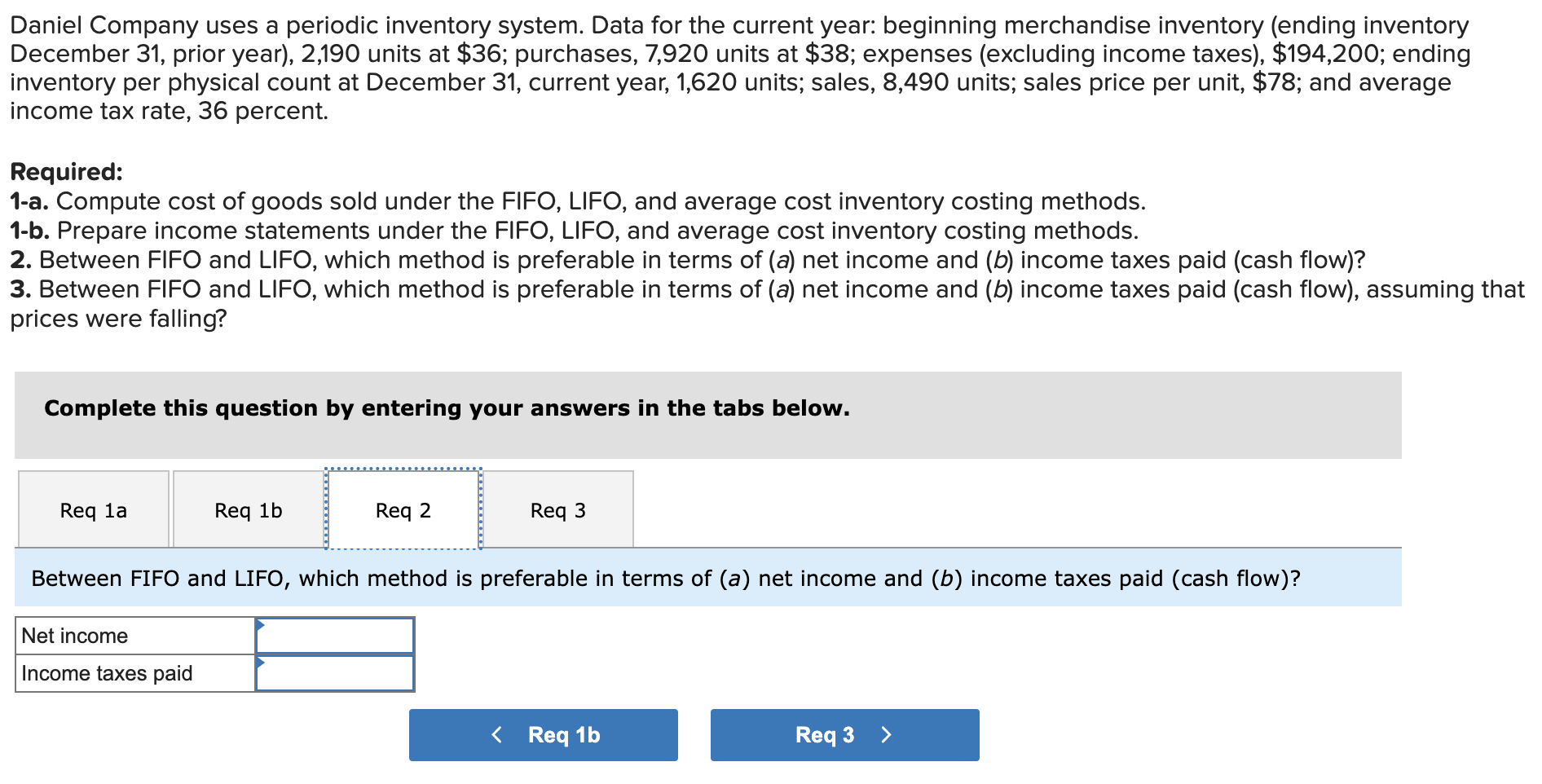Click the currently active Req 2 tab
Image resolution: width=1542 pixels, height=784 pixels.
tap(404, 509)
